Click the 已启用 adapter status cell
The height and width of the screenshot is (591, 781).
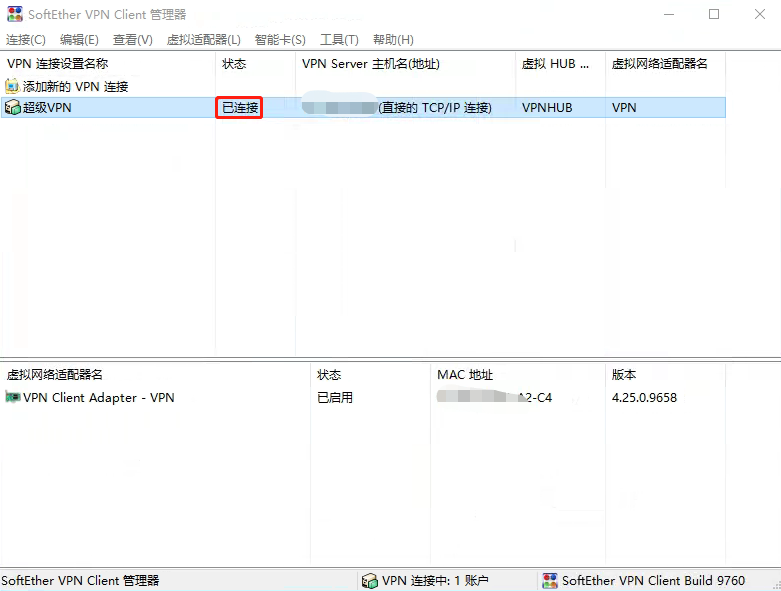point(335,397)
